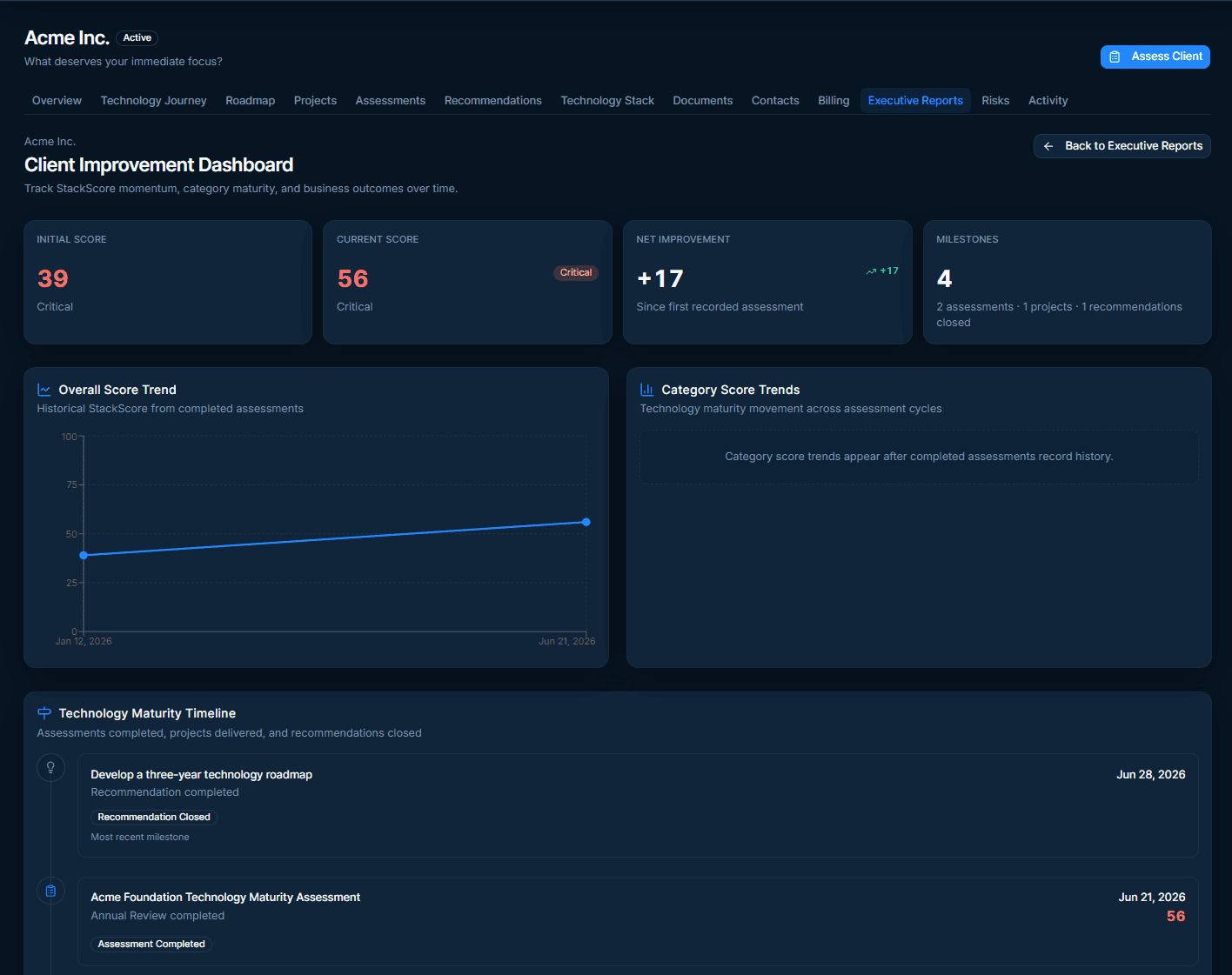This screenshot has height=975, width=1232.
Task: Open the Roadmap tab
Action: coord(251,101)
